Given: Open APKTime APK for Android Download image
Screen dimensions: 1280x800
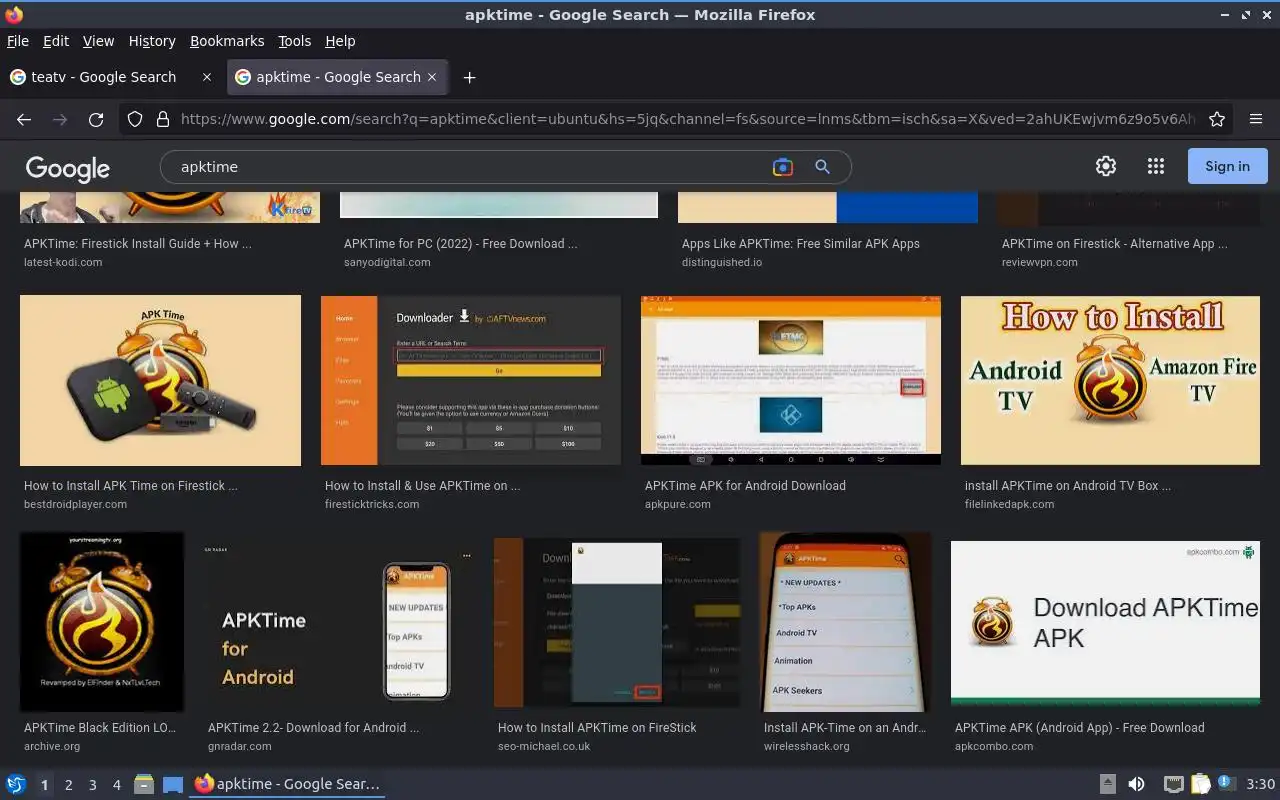Looking at the screenshot, I should 790,380.
